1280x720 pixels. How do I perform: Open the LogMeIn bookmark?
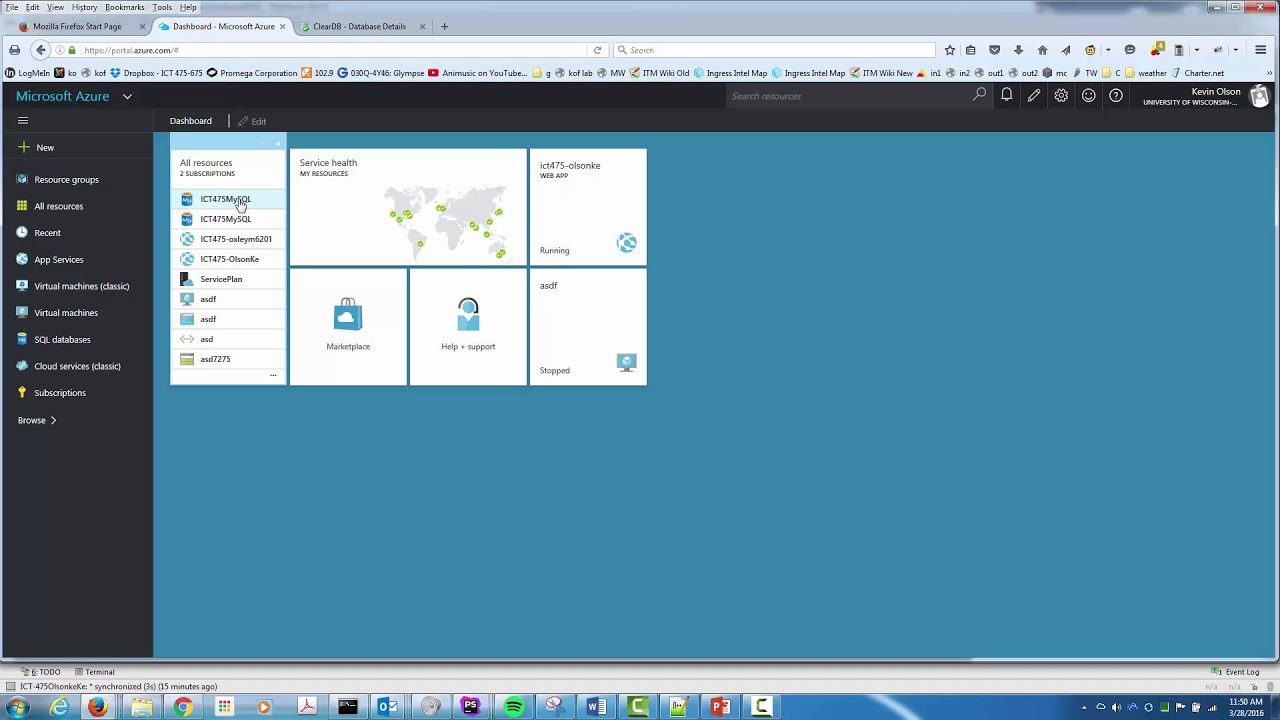pos(28,73)
